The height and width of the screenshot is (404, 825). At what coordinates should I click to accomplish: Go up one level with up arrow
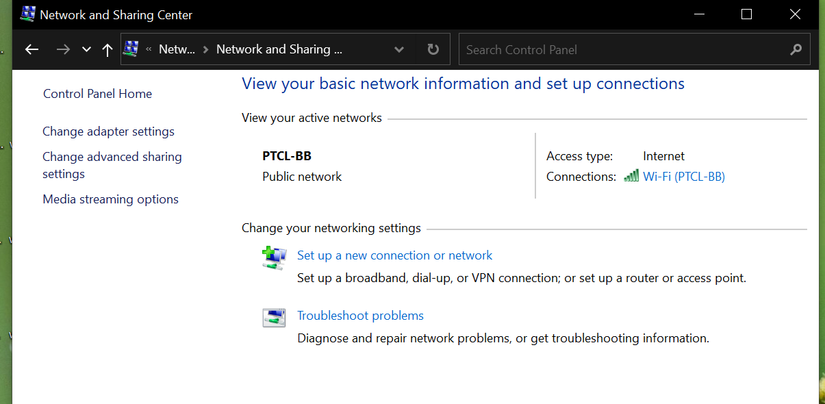[107, 49]
